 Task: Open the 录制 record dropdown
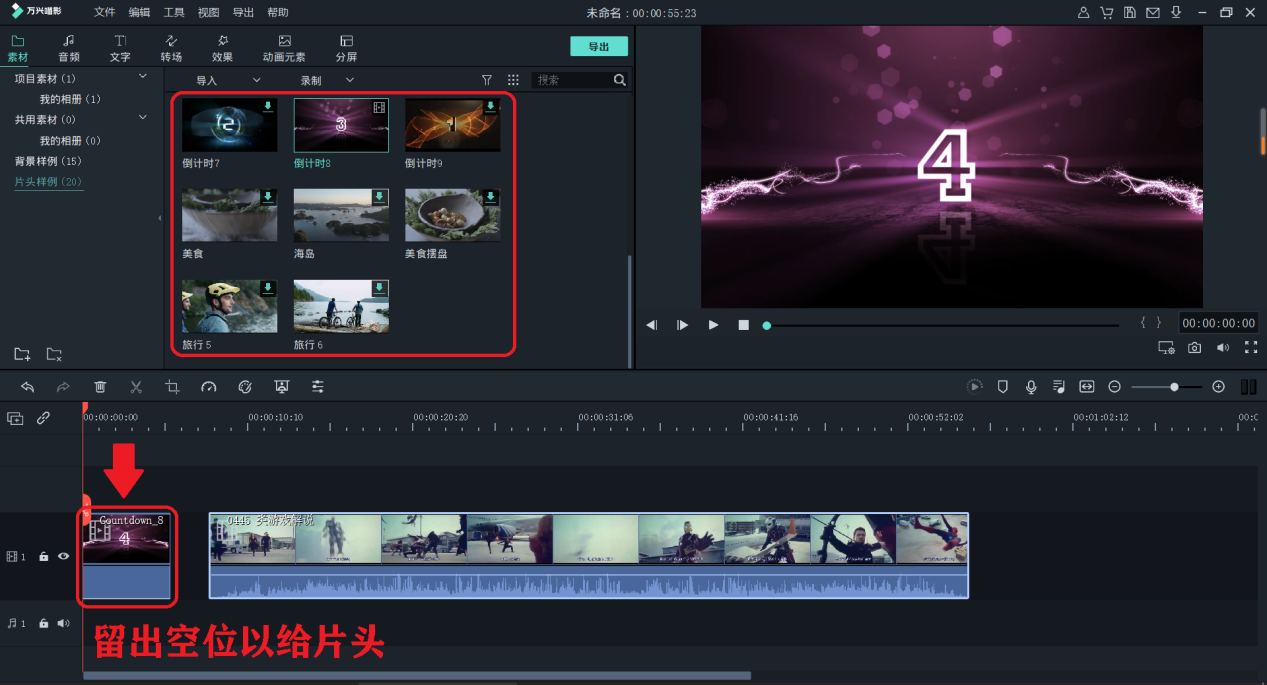coord(327,80)
